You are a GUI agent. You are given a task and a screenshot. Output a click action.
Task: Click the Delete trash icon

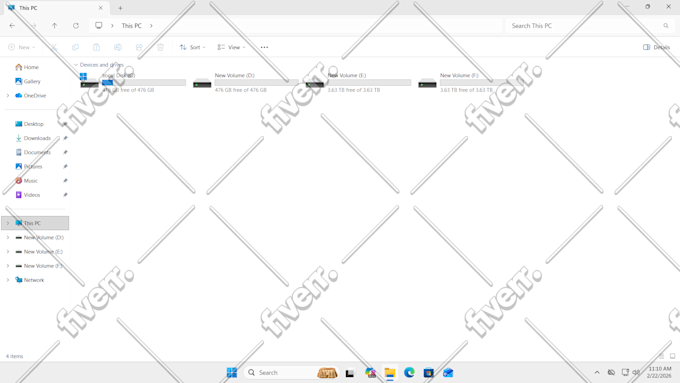[160, 47]
